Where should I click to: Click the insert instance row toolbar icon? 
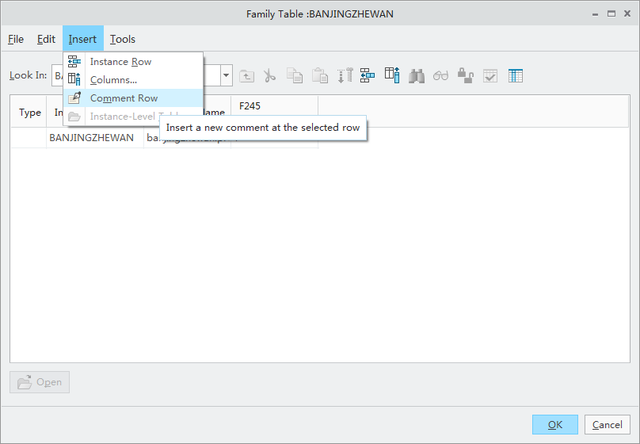tap(367, 76)
